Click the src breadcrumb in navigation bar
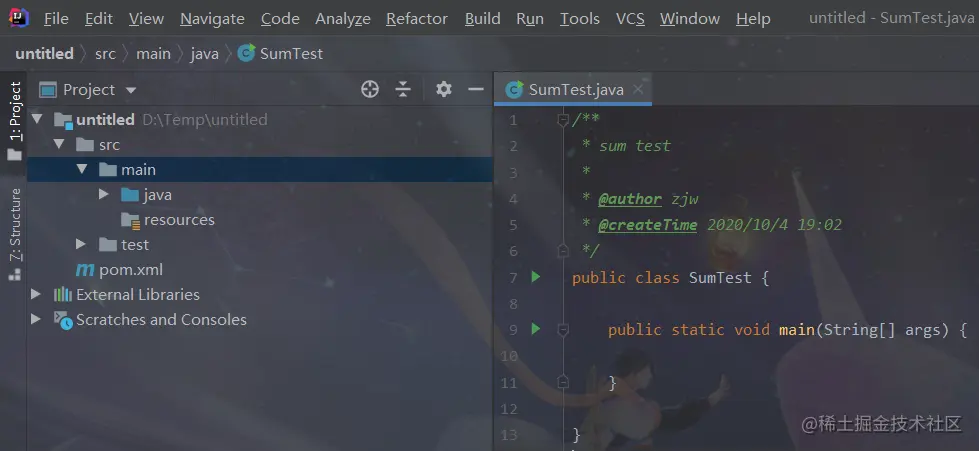Viewport: 979px width, 451px height. (105, 54)
